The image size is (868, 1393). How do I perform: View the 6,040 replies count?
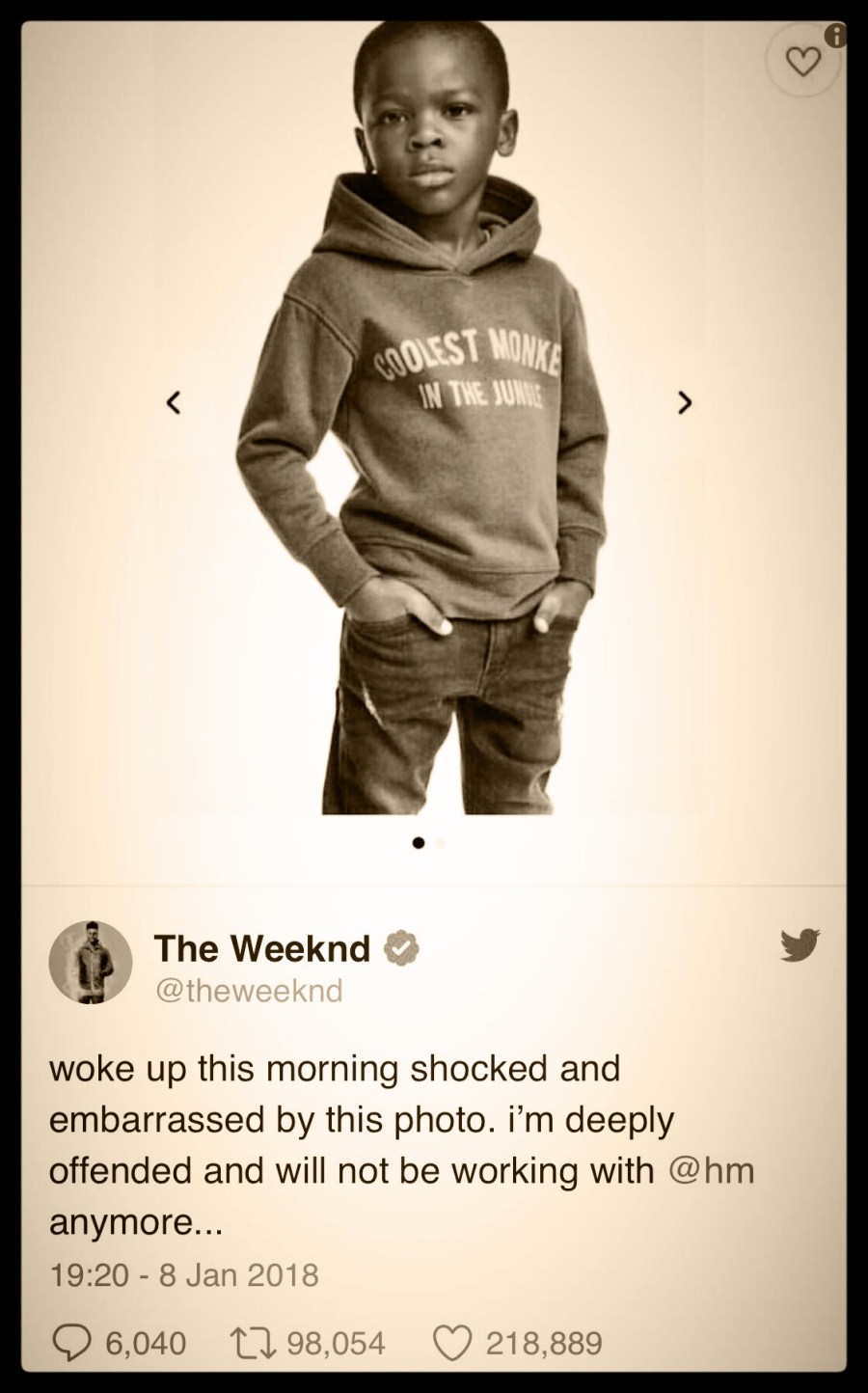146,1343
